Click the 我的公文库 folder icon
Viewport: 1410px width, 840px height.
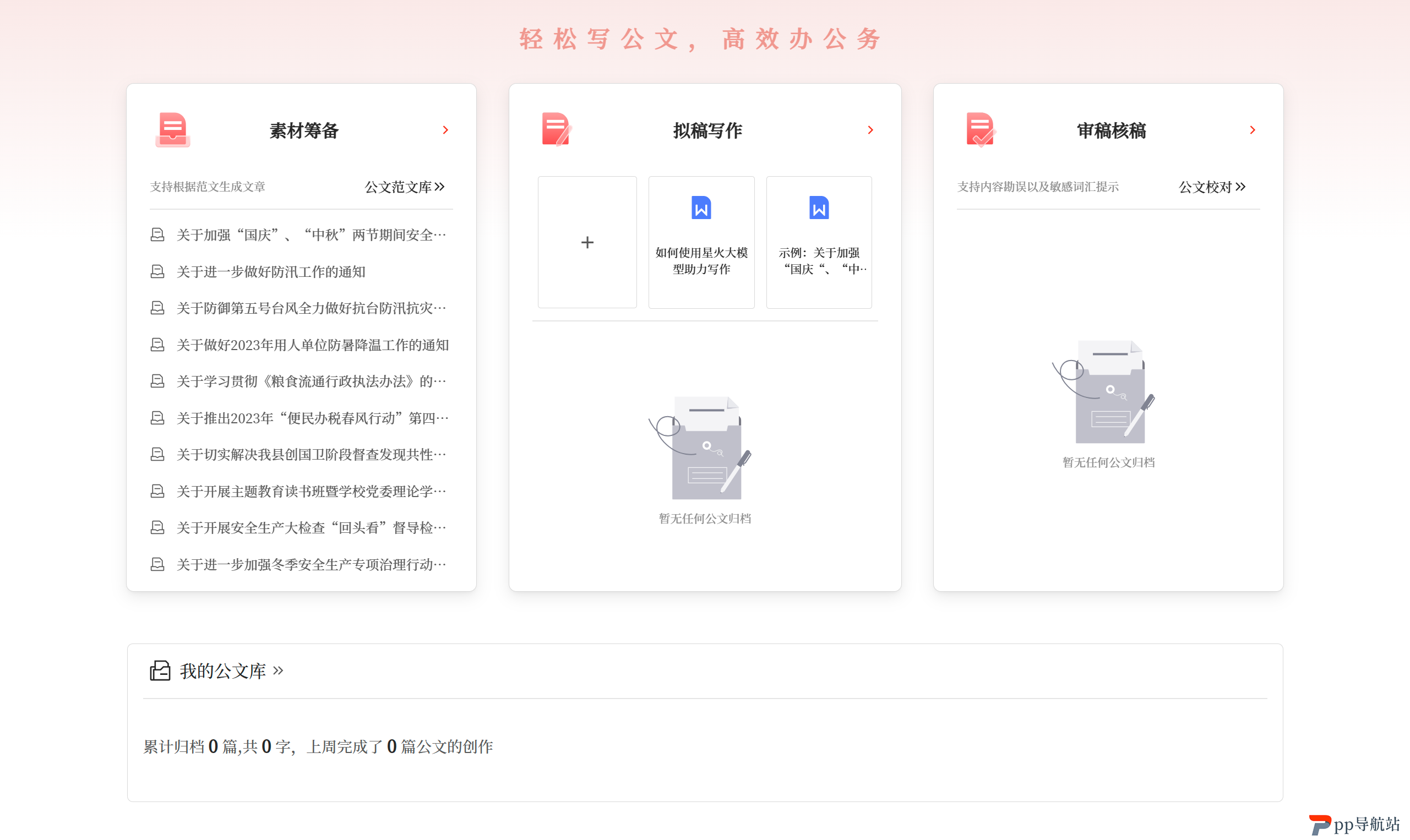click(160, 671)
